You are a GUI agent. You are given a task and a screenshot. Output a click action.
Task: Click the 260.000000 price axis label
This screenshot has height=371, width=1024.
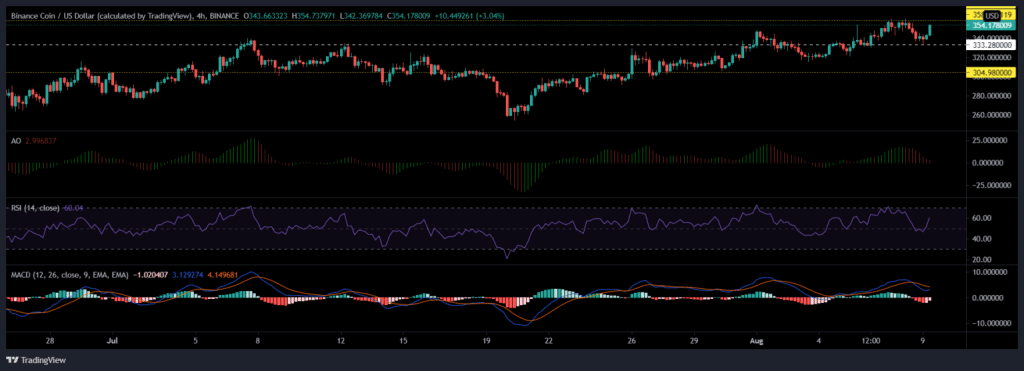pos(991,116)
